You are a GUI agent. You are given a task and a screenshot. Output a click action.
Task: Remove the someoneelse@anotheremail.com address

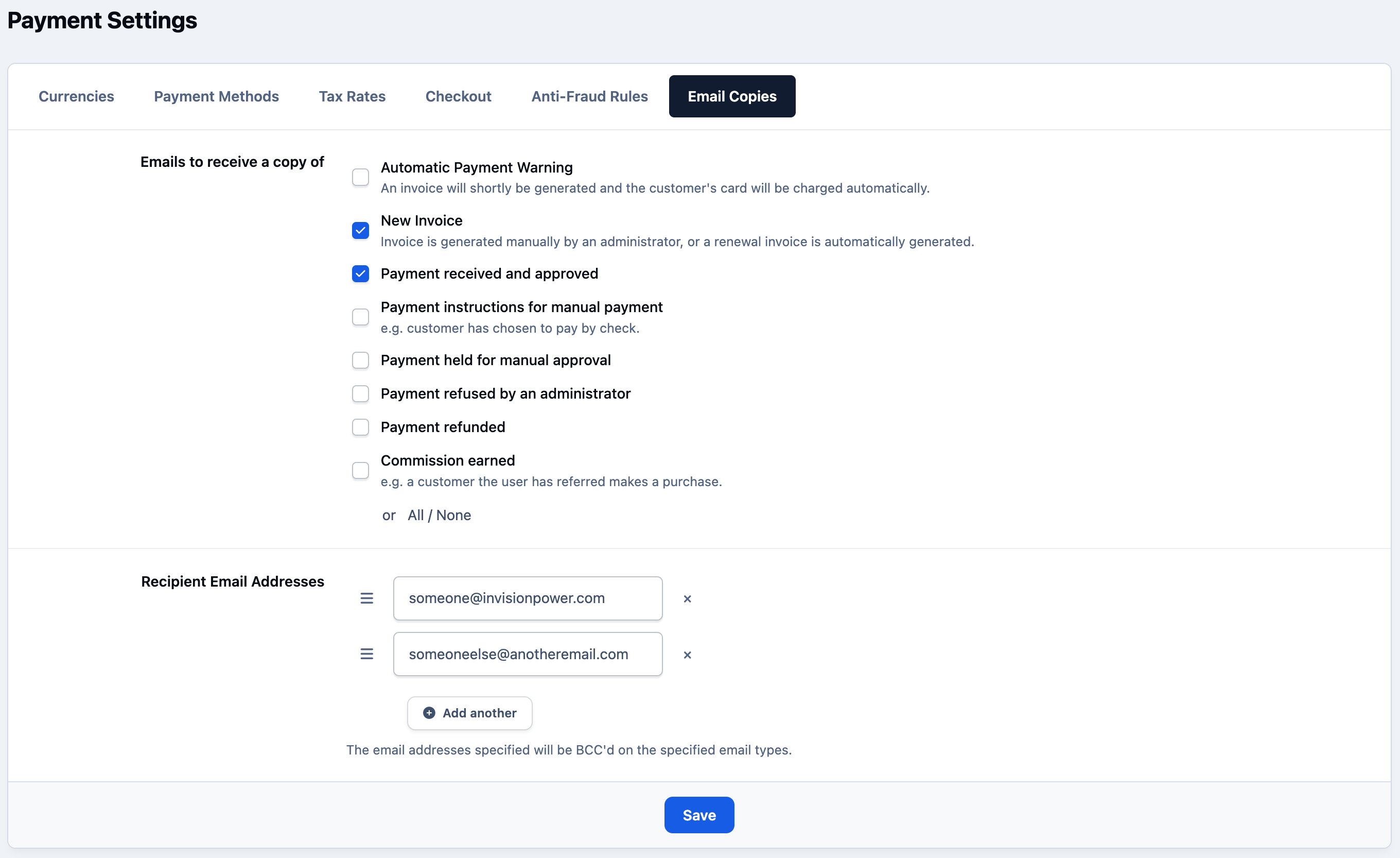click(687, 655)
